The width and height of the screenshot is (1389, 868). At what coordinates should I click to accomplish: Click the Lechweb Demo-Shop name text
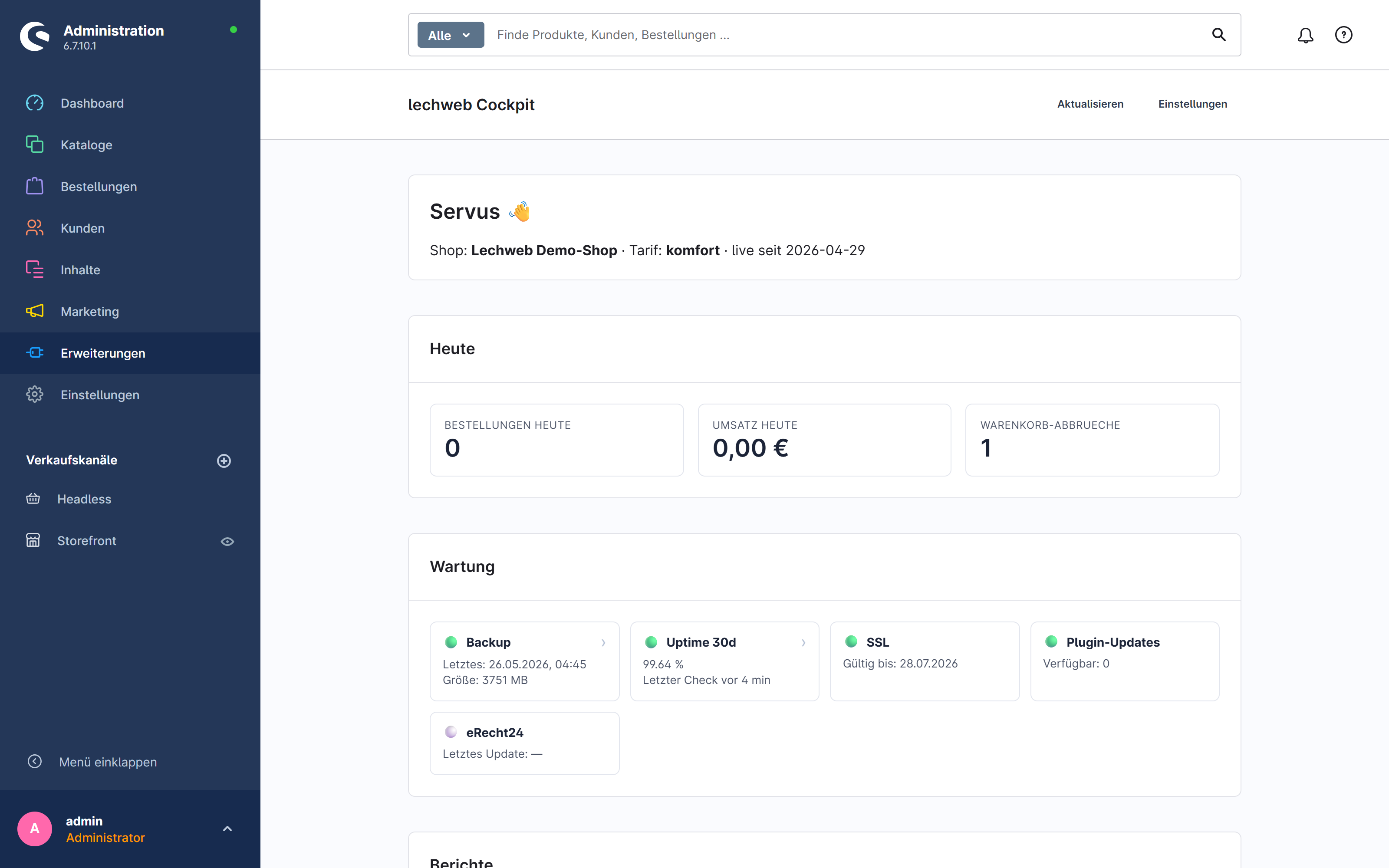coord(543,251)
